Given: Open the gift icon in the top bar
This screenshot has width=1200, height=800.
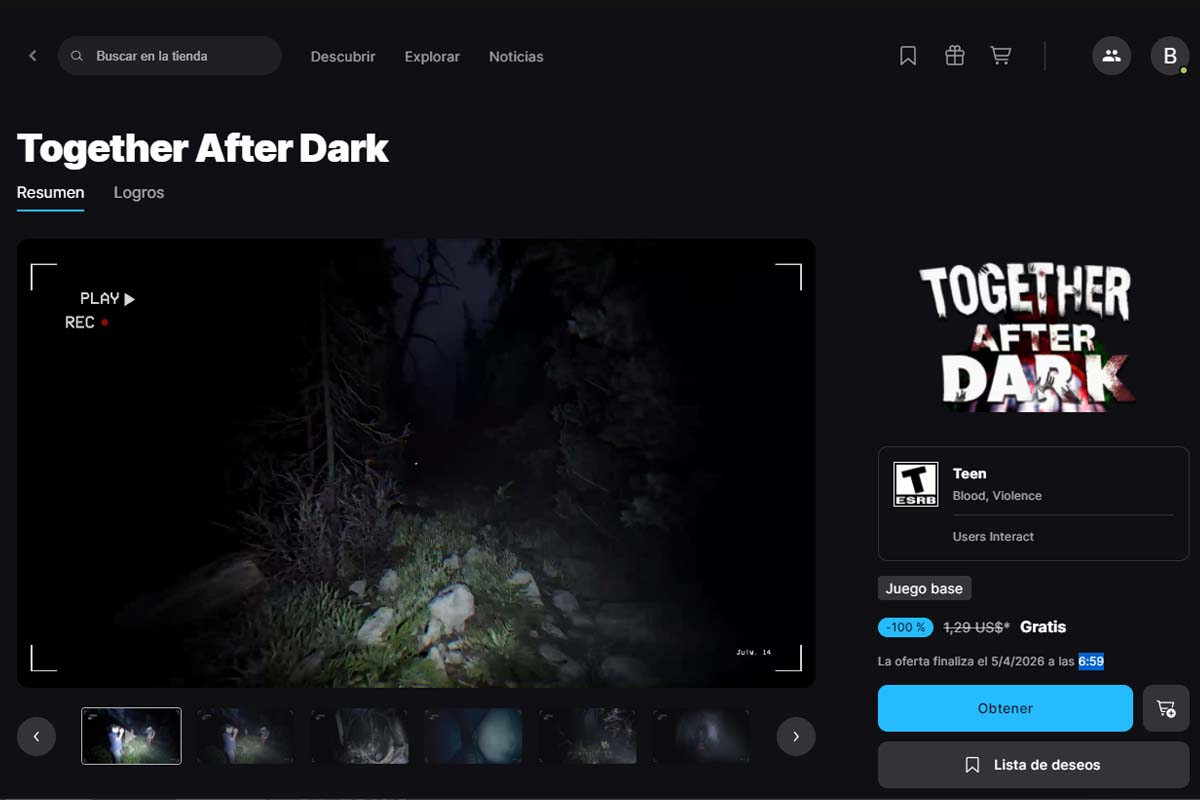Looking at the screenshot, I should tap(954, 56).
